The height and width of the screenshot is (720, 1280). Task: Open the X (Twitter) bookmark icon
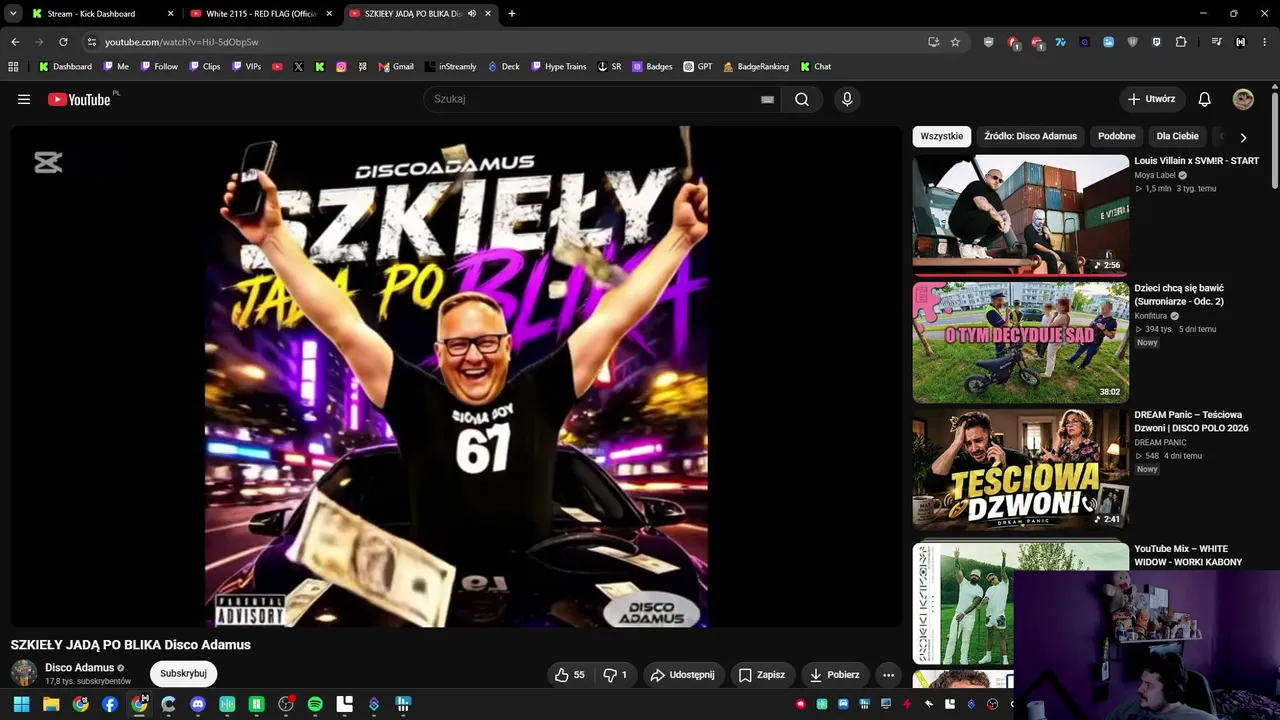tap(298, 67)
